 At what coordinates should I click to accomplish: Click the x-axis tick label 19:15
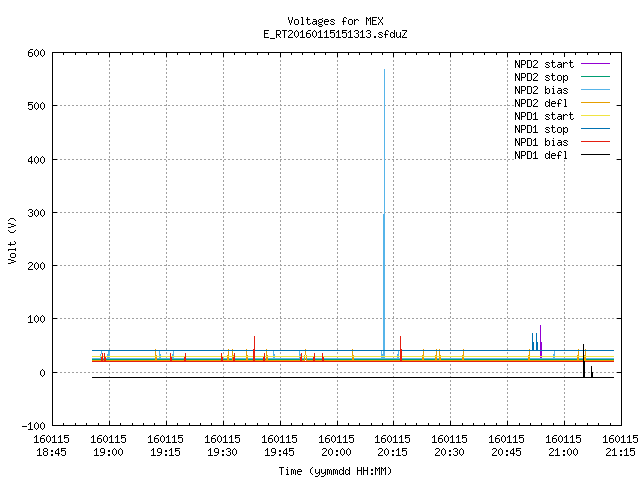(165, 452)
